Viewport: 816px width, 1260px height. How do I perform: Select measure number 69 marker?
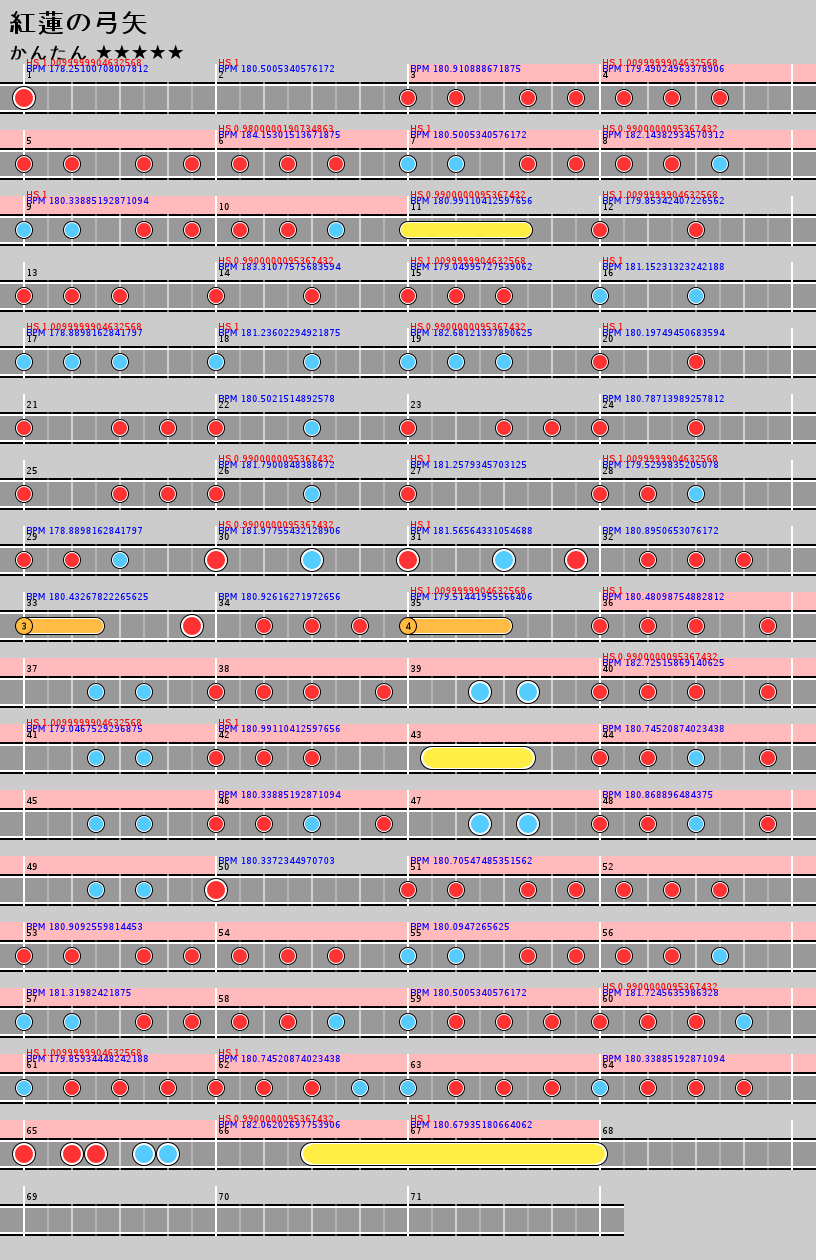(32, 1197)
